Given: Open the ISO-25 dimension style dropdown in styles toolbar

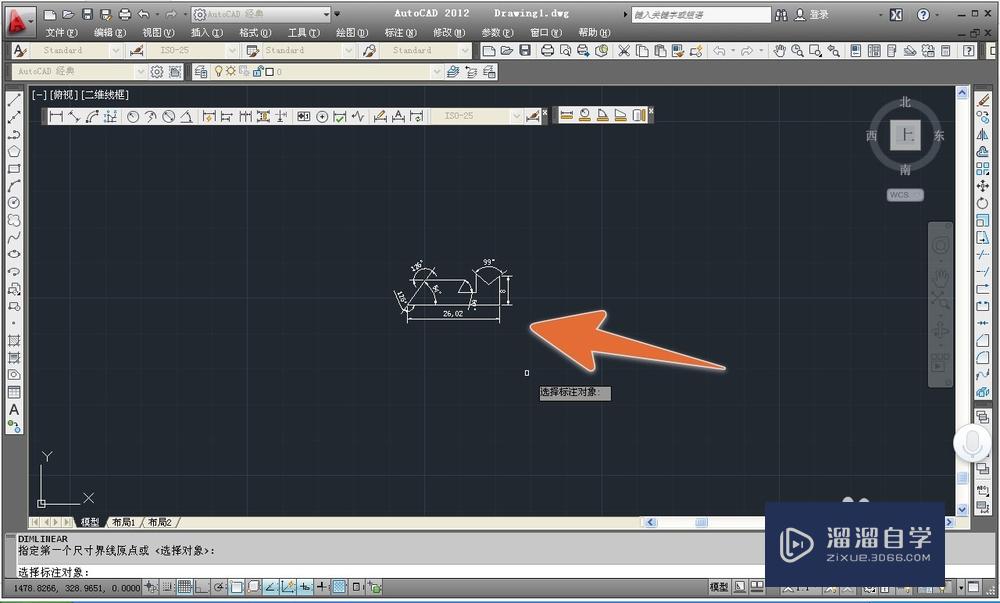Looking at the screenshot, I should pyautogui.click(x=232, y=50).
